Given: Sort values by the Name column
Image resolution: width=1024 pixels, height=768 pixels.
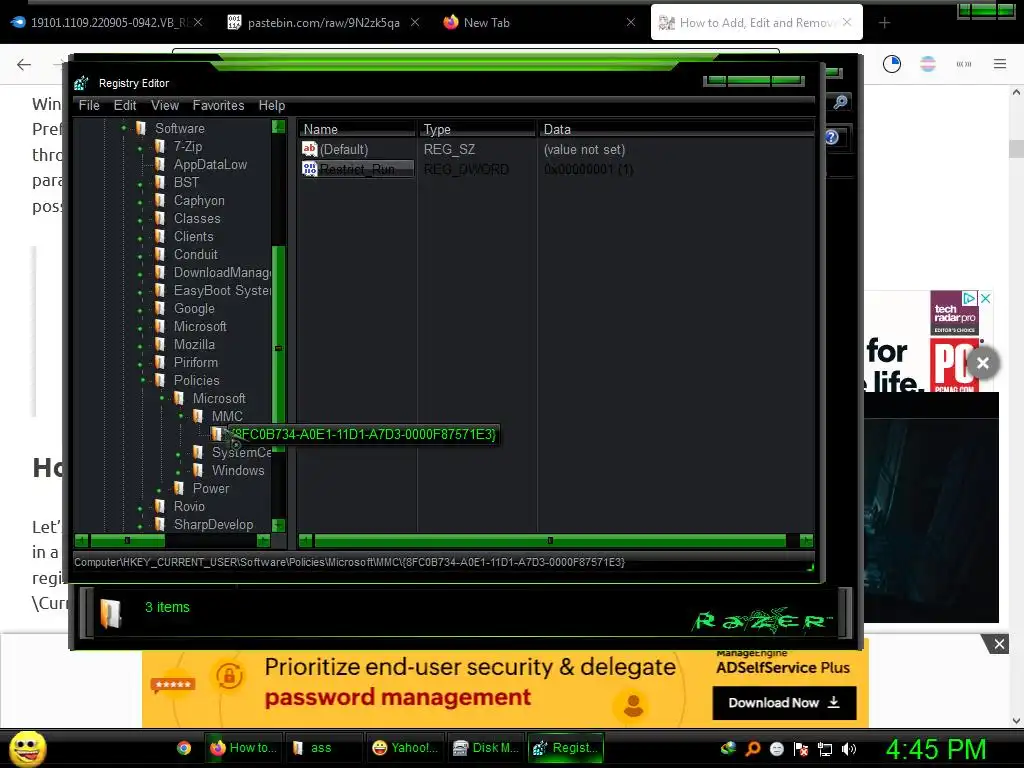Looking at the screenshot, I should 357,129.
